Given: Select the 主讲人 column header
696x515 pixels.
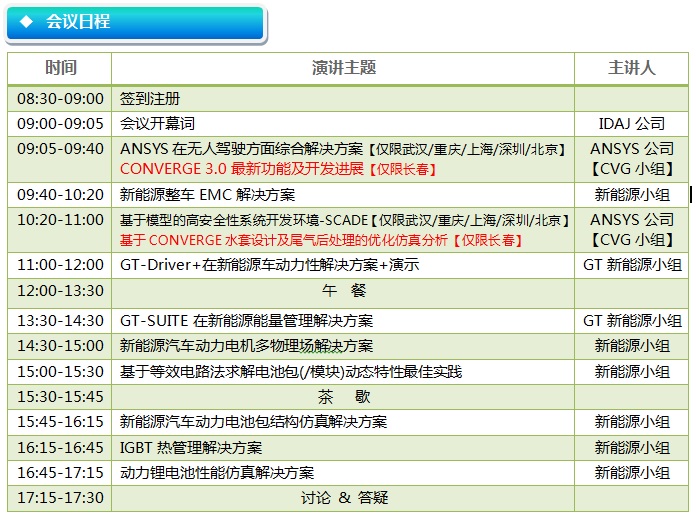Looking at the screenshot, I should coord(632,68).
